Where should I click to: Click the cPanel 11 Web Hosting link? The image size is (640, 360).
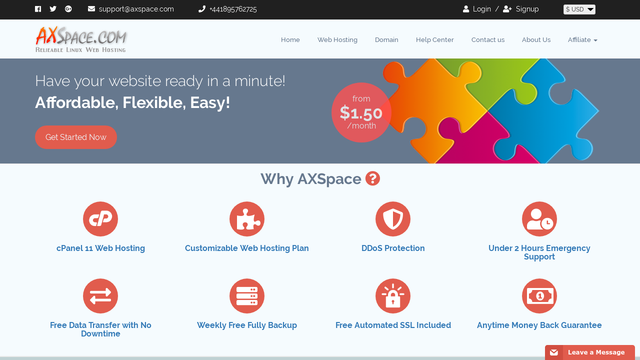tap(100, 248)
